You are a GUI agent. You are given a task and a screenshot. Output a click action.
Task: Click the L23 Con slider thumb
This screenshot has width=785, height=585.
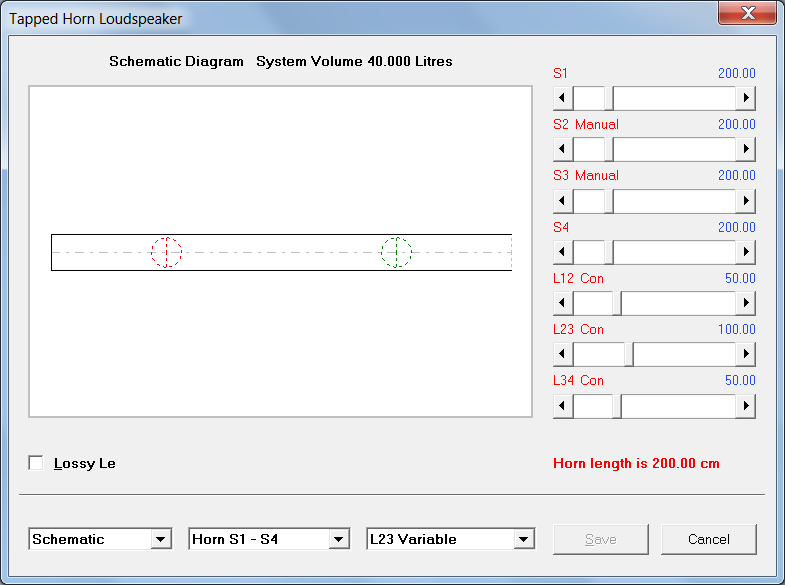pos(629,354)
